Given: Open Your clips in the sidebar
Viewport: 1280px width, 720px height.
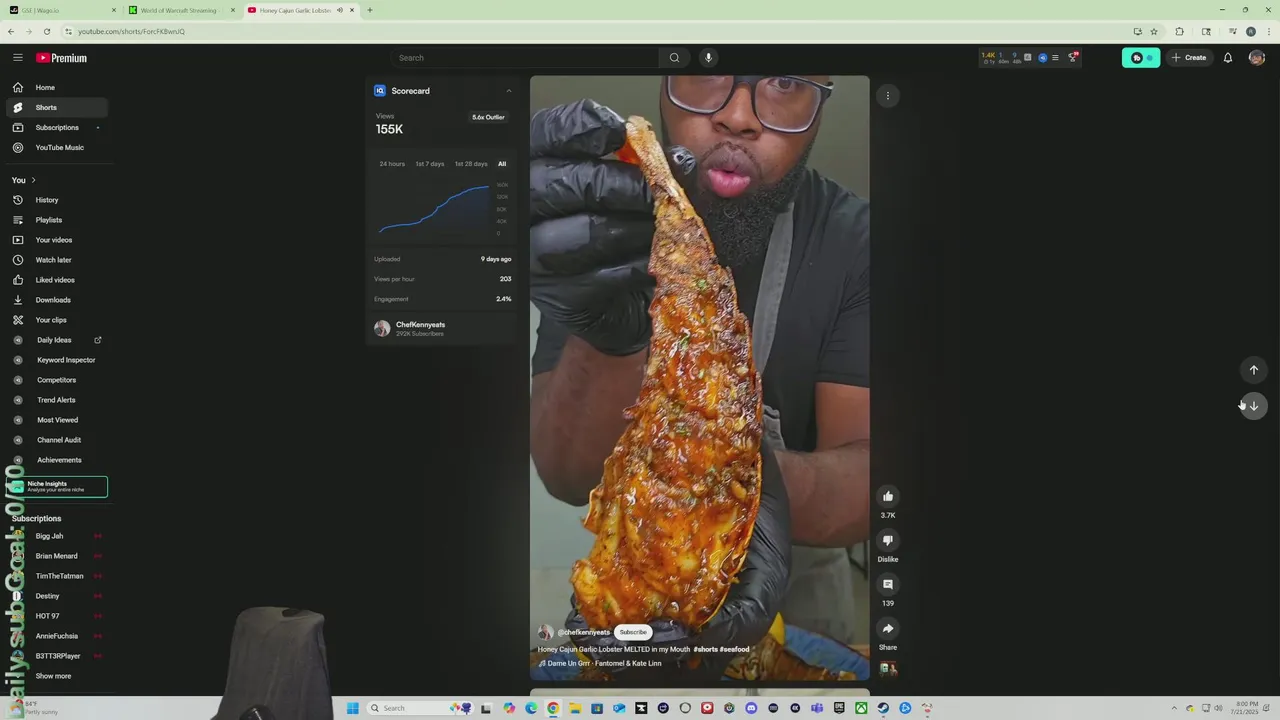Looking at the screenshot, I should (x=56, y=320).
